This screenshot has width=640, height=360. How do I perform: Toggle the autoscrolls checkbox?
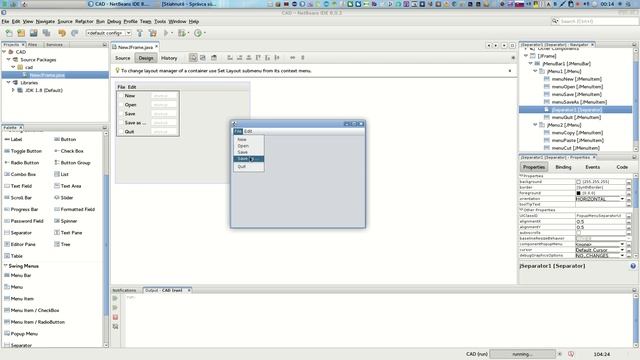578,233
